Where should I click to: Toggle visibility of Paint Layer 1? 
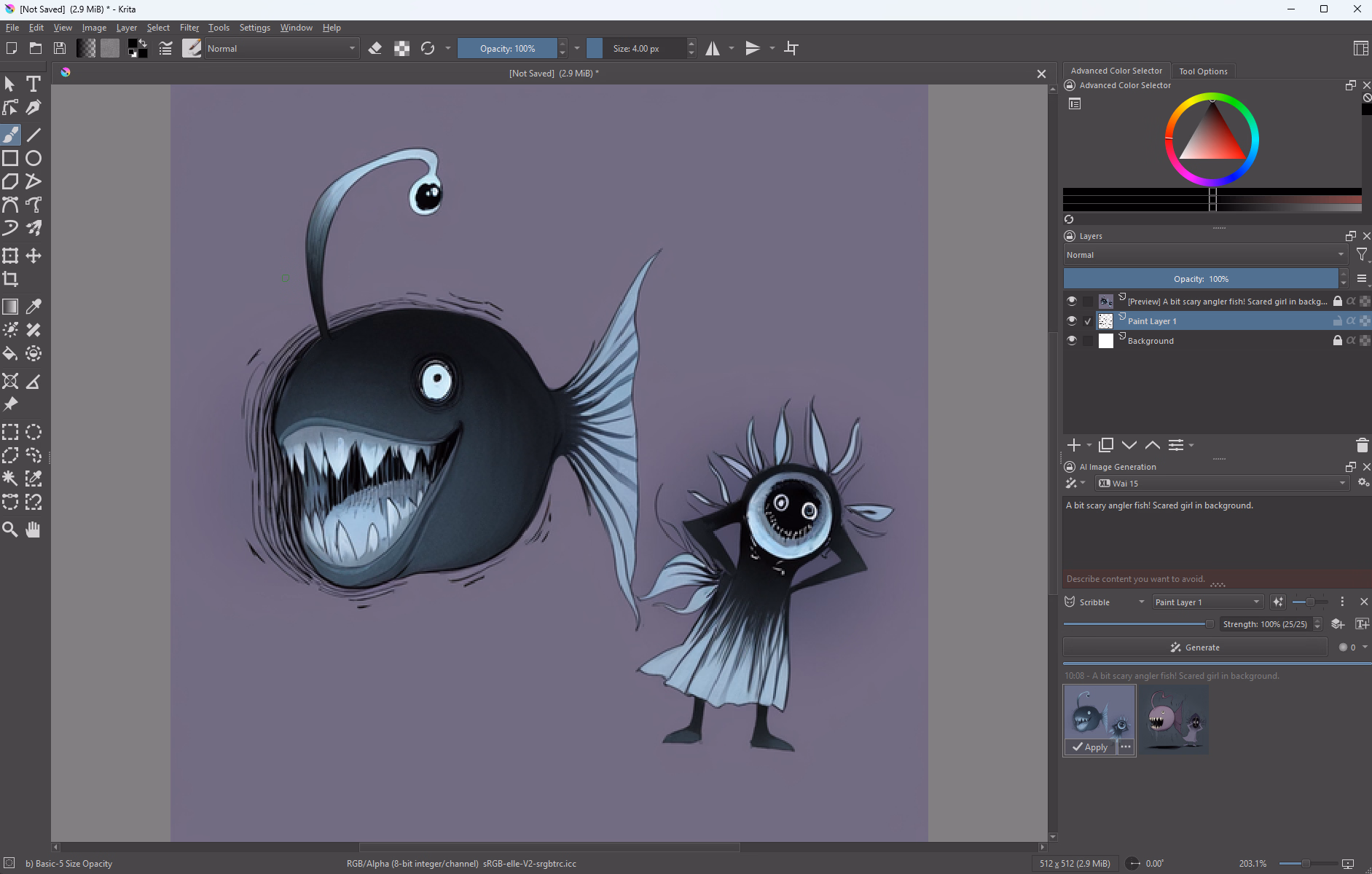coord(1071,320)
